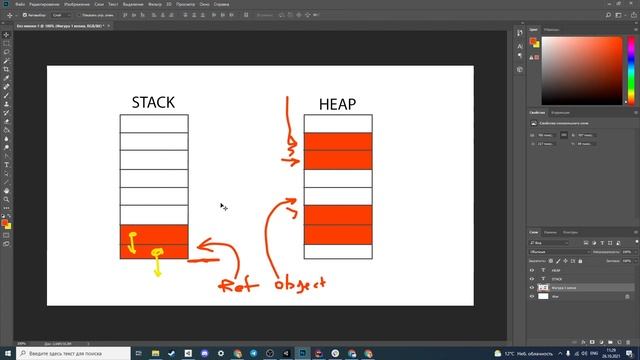Open the Properties panel flyout menu

pyautogui.click(x=636, y=113)
